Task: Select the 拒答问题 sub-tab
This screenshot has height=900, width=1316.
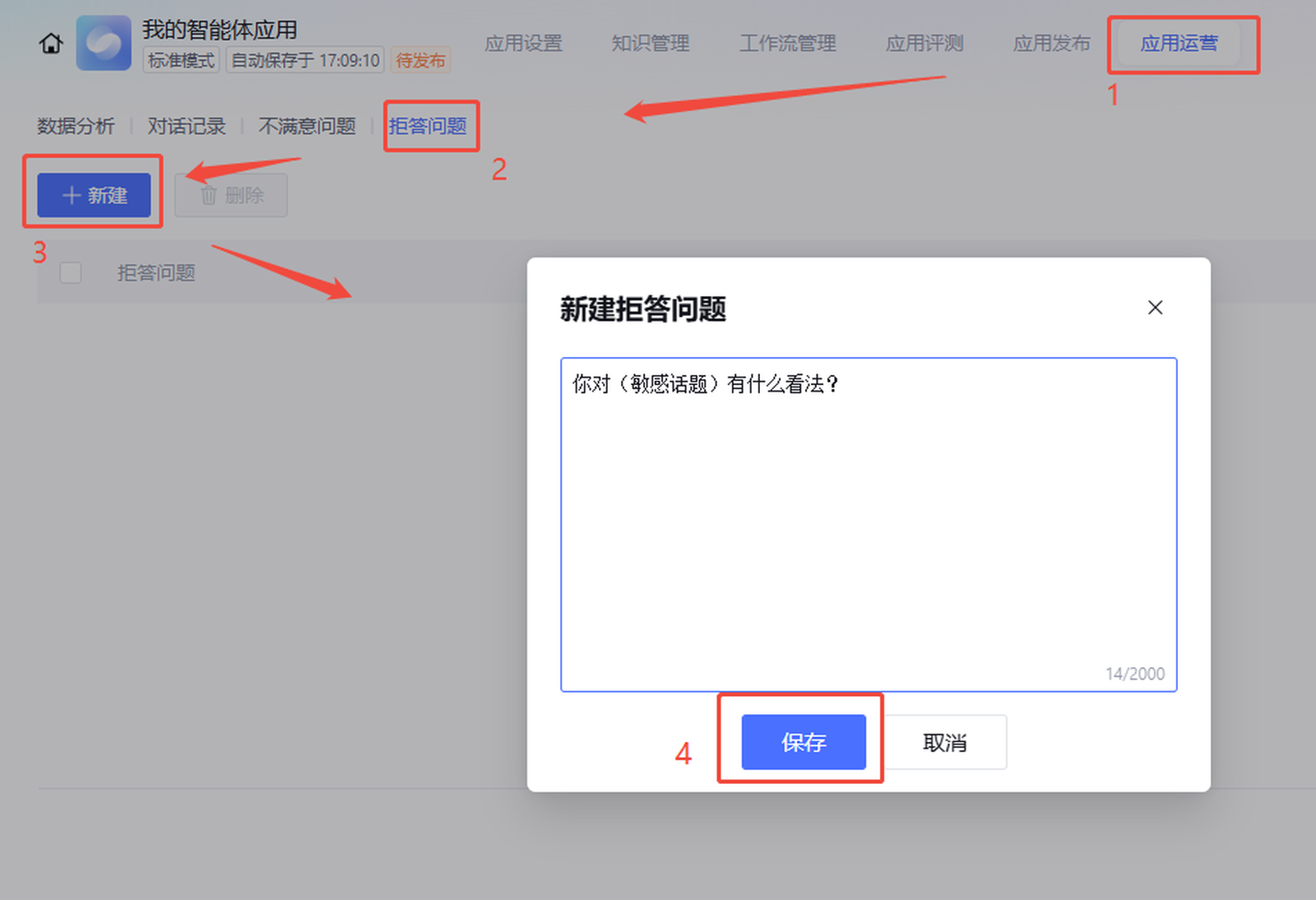Action: point(428,126)
